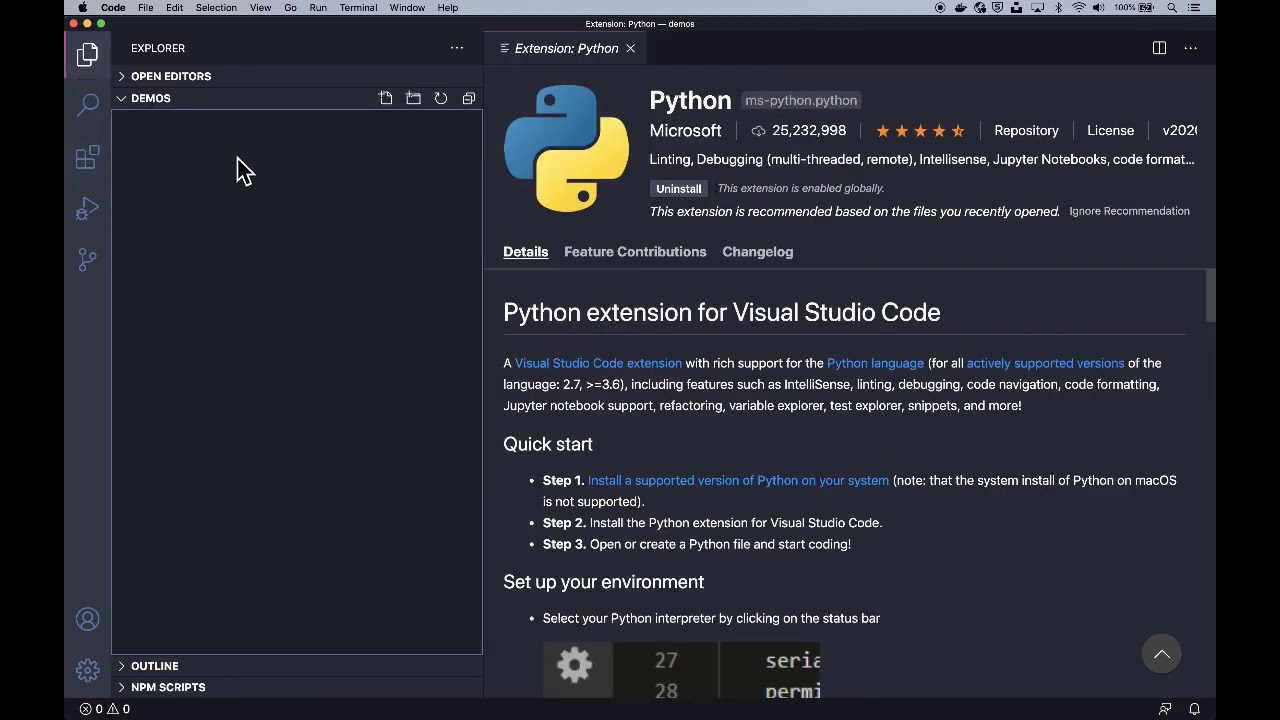1280x720 pixels.
Task: Open the File menu
Action: [146, 8]
